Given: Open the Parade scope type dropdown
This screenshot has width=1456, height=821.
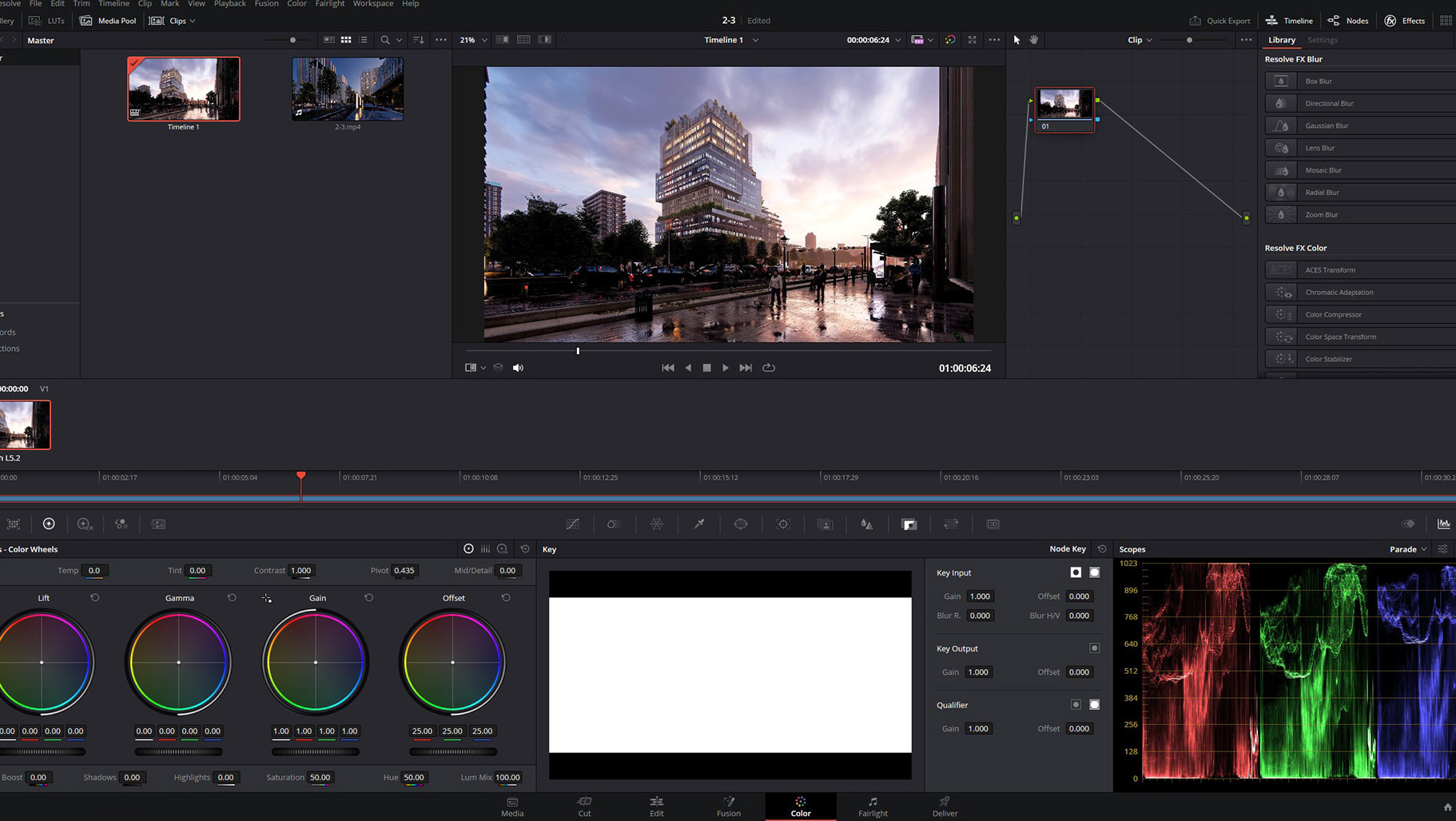Looking at the screenshot, I should (x=1408, y=549).
